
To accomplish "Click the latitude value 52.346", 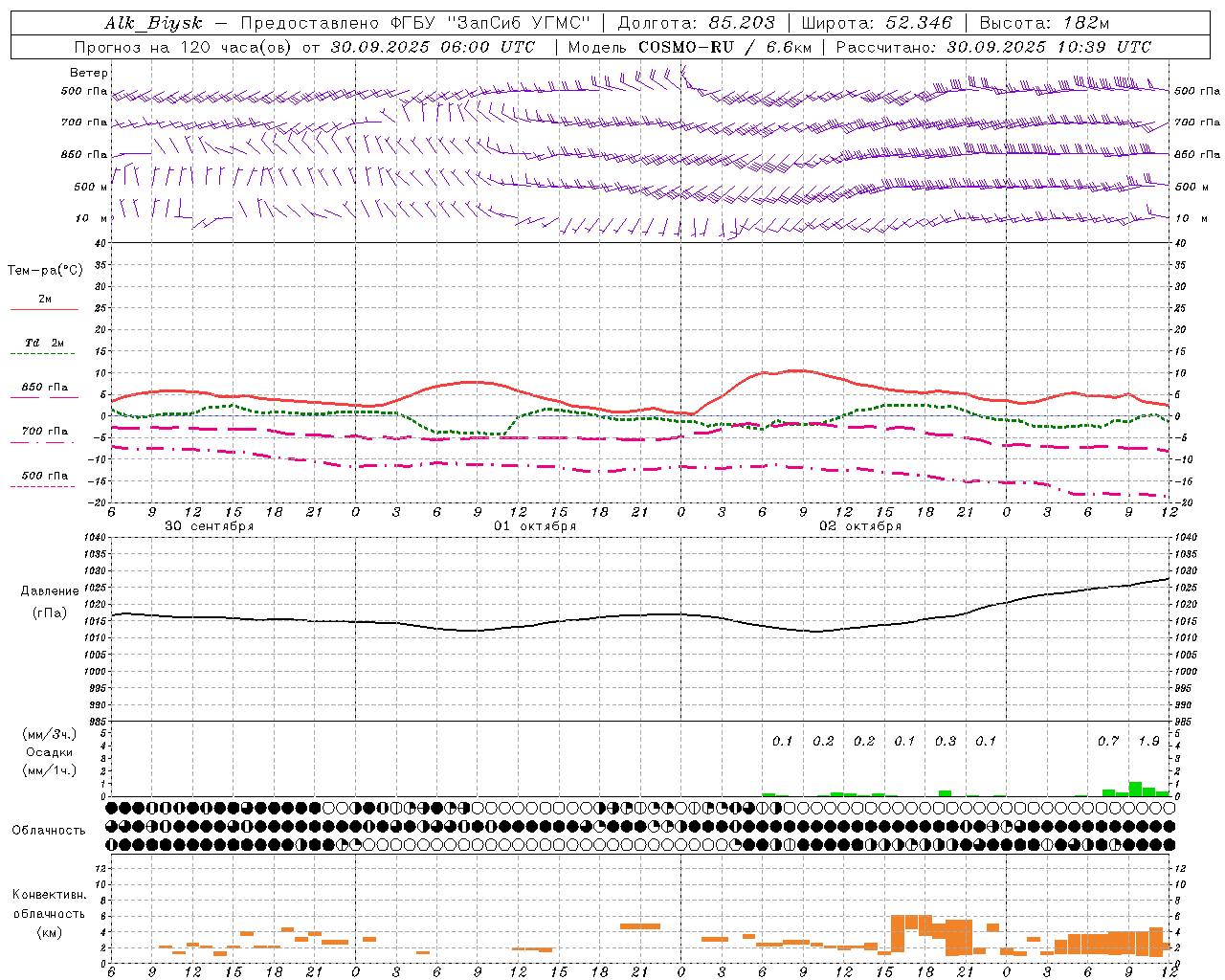I will point(920,23).
